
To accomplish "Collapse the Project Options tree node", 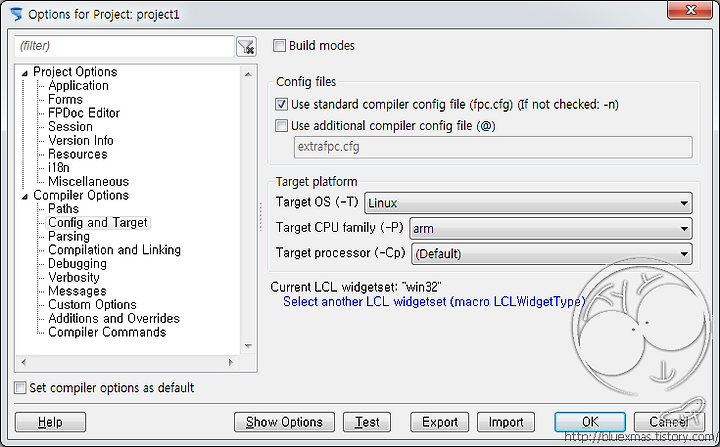I will (x=25, y=73).
